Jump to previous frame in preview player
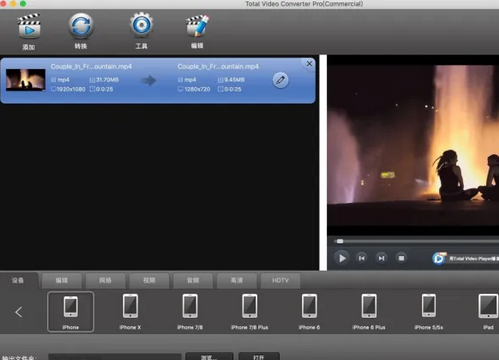This screenshot has width=499, height=360. click(x=362, y=258)
